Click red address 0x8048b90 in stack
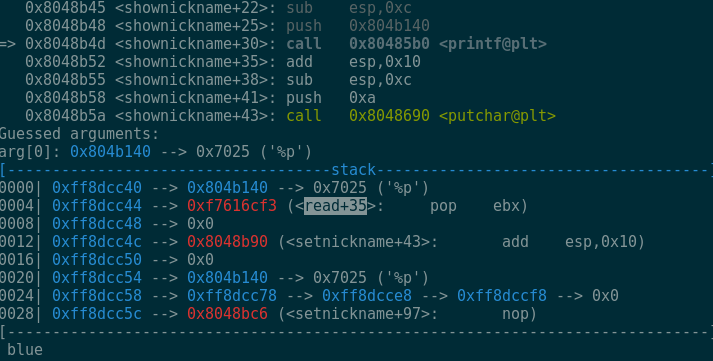The width and height of the screenshot is (713, 361). pos(227,242)
